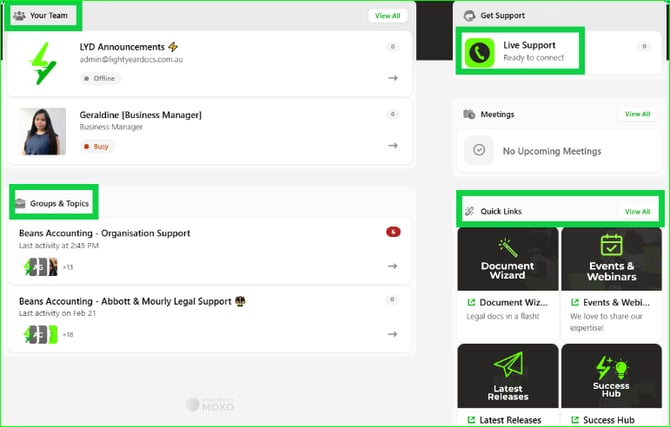
Task: Open LYD Announcements lightning bolt logo
Action: [43, 63]
